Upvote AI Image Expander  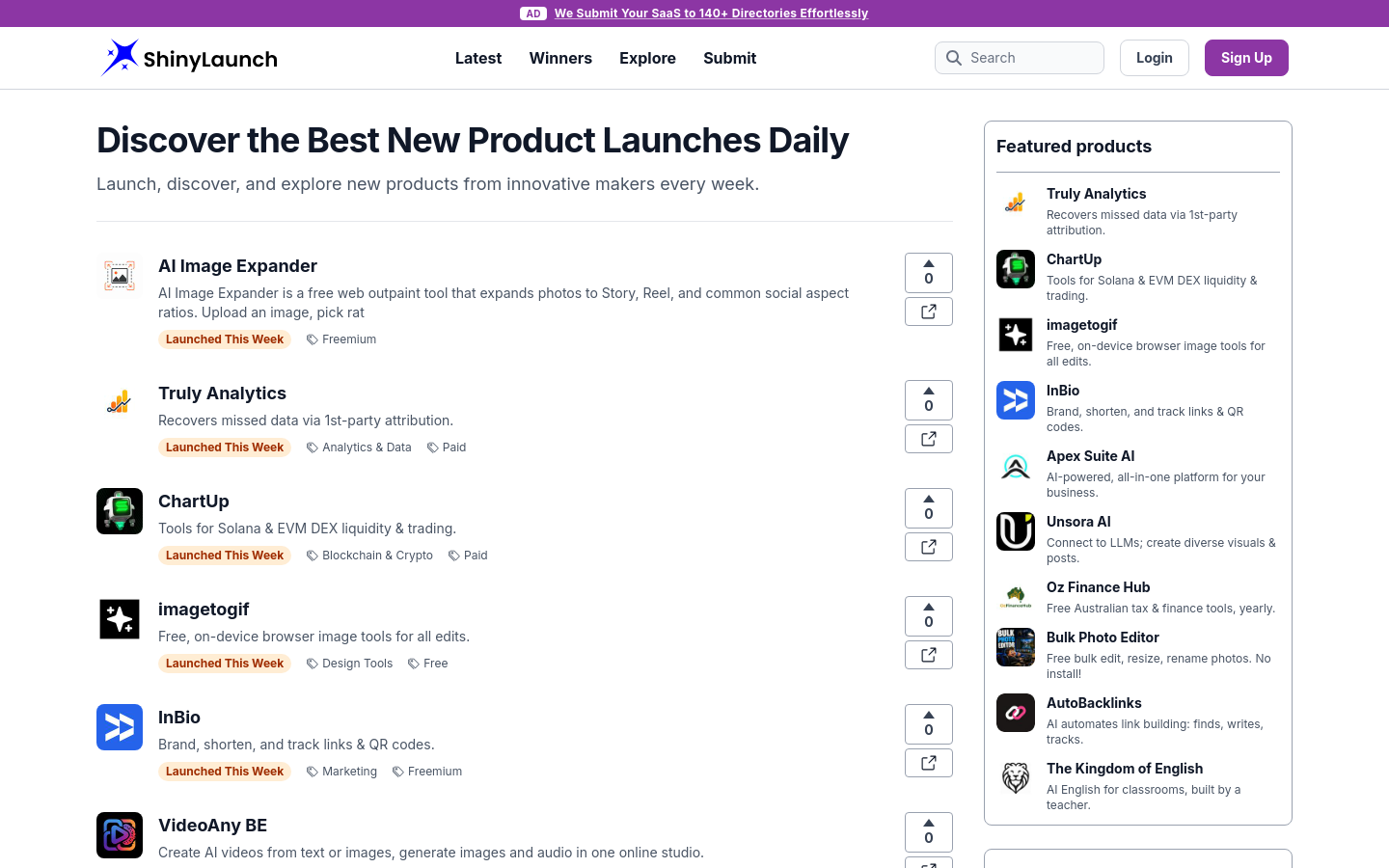pos(929,273)
